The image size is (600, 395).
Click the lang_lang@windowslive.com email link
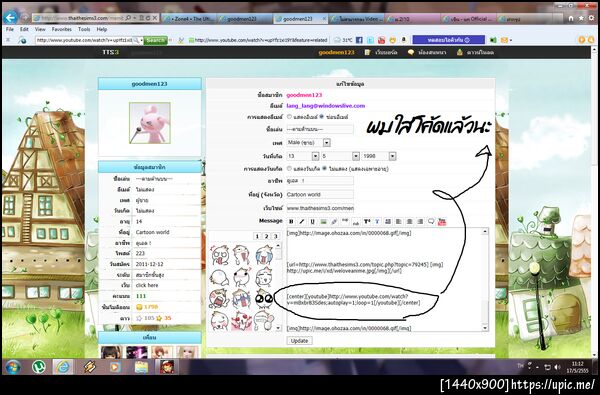coord(326,106)
